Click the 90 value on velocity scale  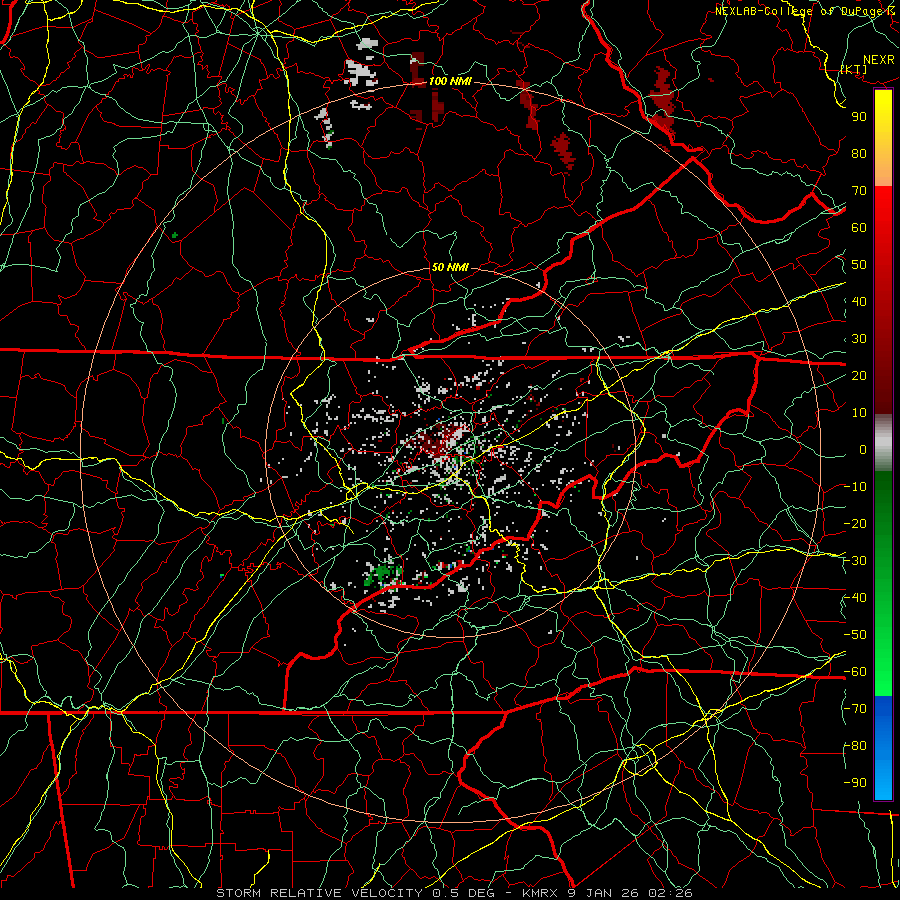(x=859, y=117)
